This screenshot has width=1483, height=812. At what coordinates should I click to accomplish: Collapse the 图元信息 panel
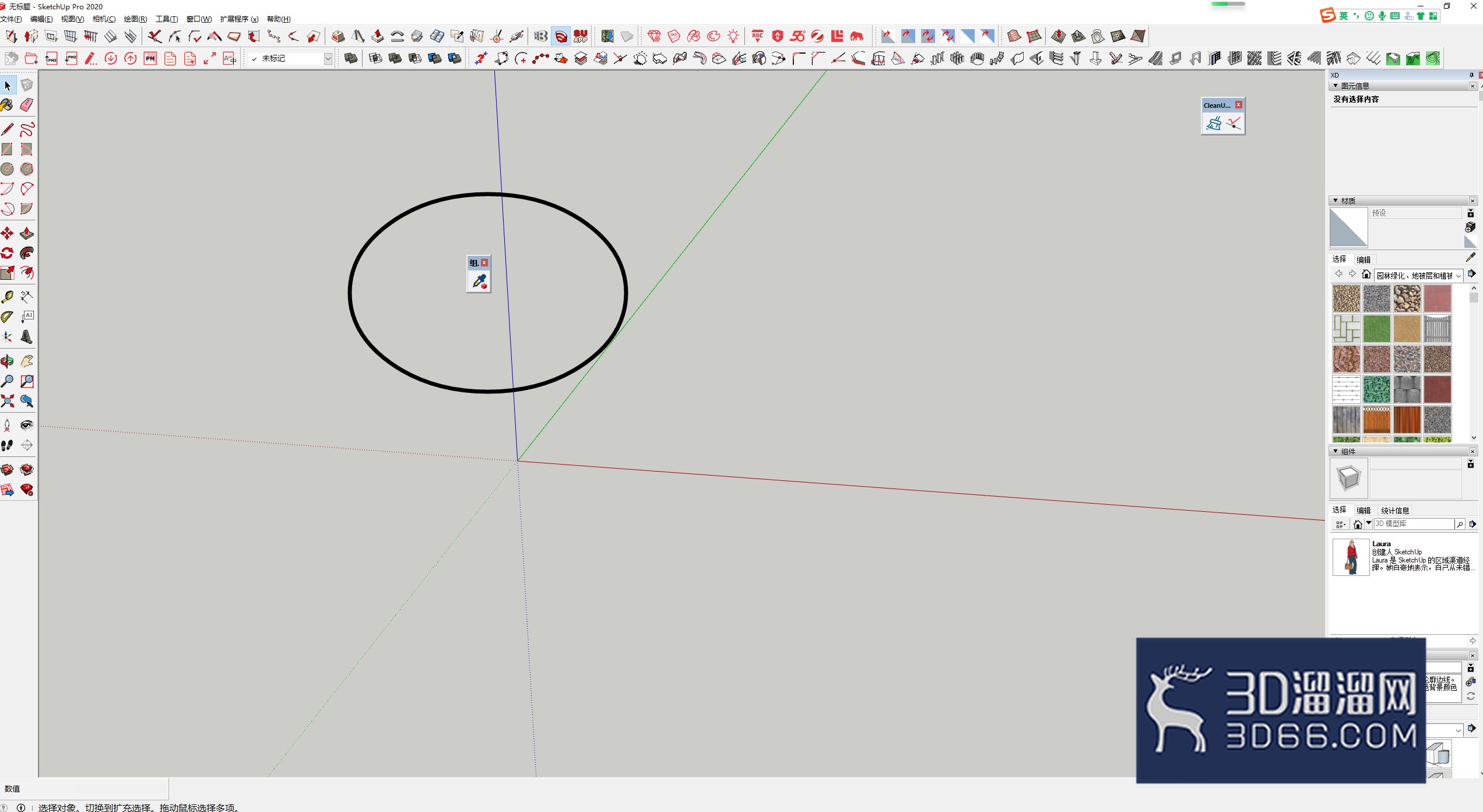[x=1336, y=86]
